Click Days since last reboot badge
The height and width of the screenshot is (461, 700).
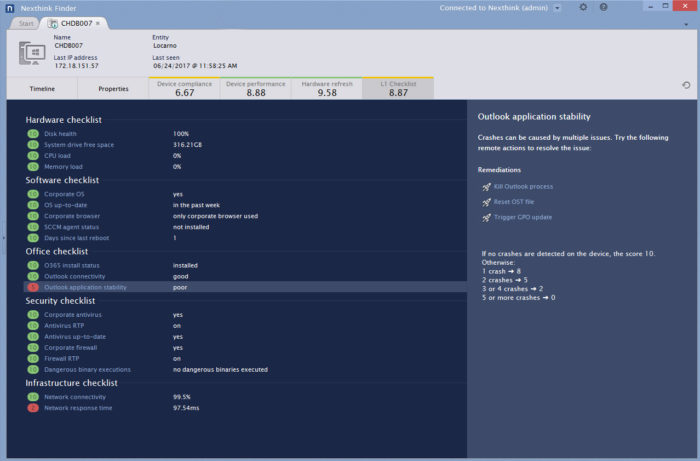click(x=33, y=238)
